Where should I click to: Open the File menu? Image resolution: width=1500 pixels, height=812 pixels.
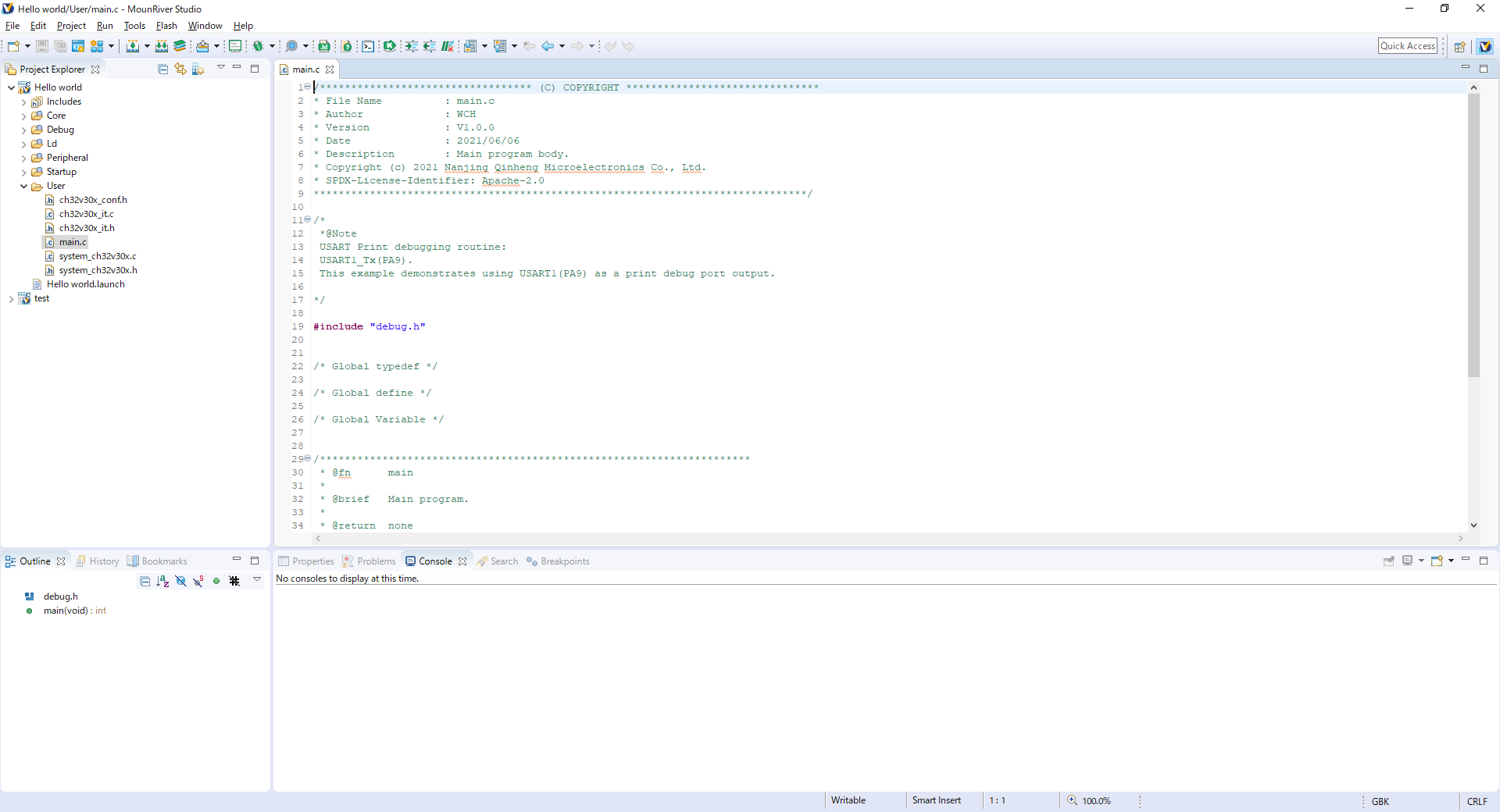coord(12,26)
